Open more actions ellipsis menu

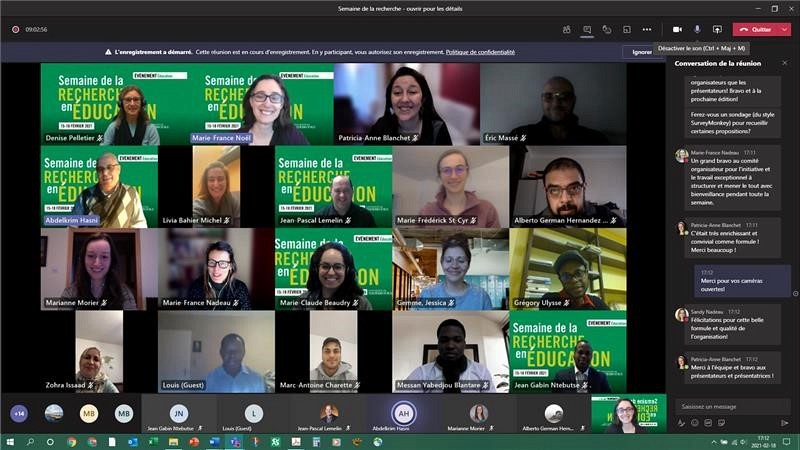(x=647, y=29)
